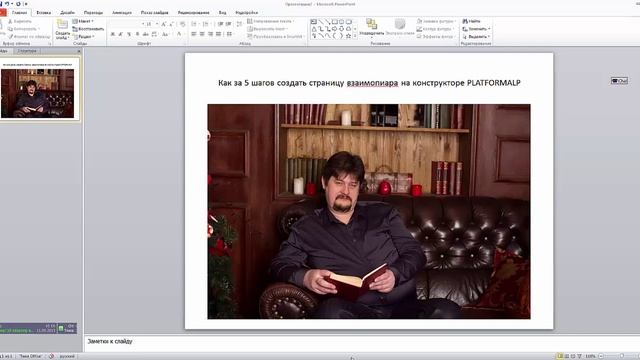Image resolution: width=640 pixels, height=360 pixels.
Task: Toggle text shadow formatting
Action: point(138,34)
